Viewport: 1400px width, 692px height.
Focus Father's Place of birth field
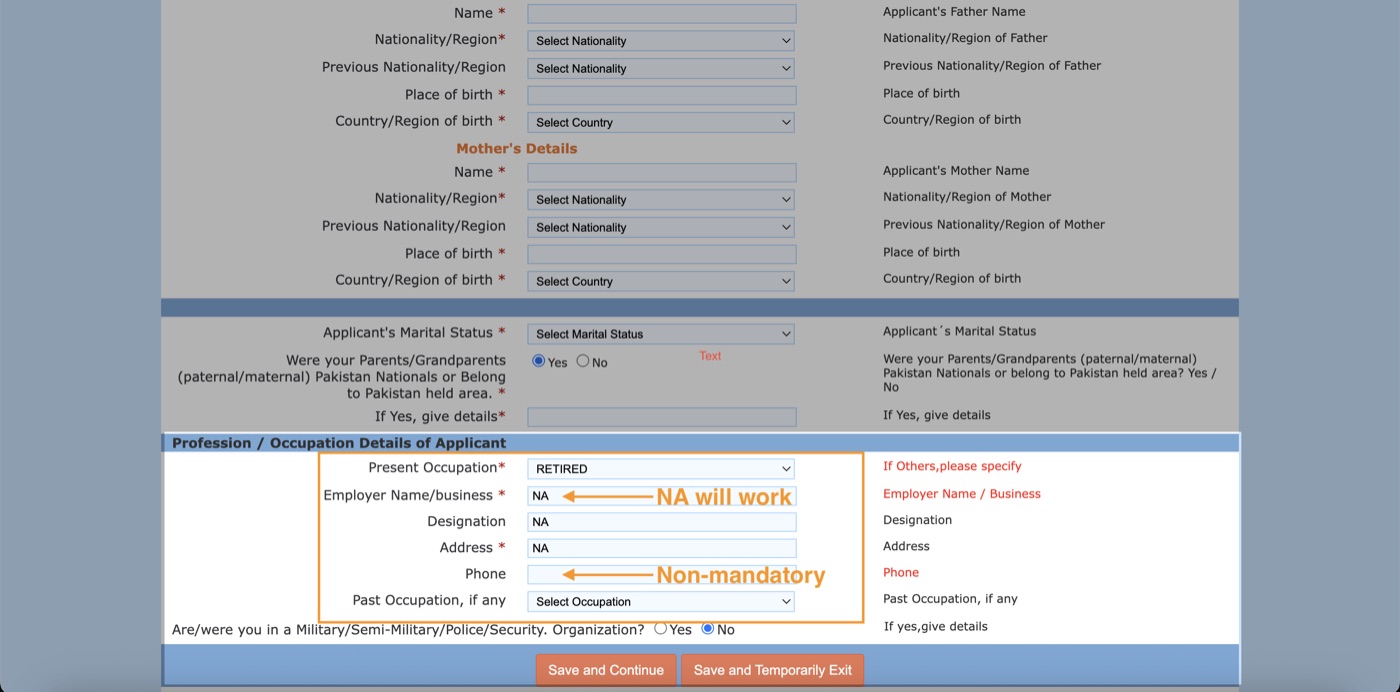point(662,95)
